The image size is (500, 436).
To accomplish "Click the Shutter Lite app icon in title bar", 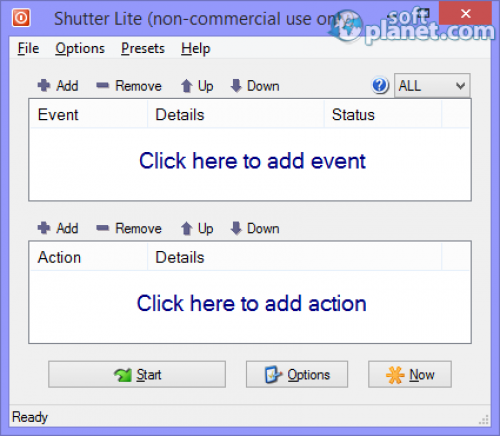I will click(x=21, y=17).
